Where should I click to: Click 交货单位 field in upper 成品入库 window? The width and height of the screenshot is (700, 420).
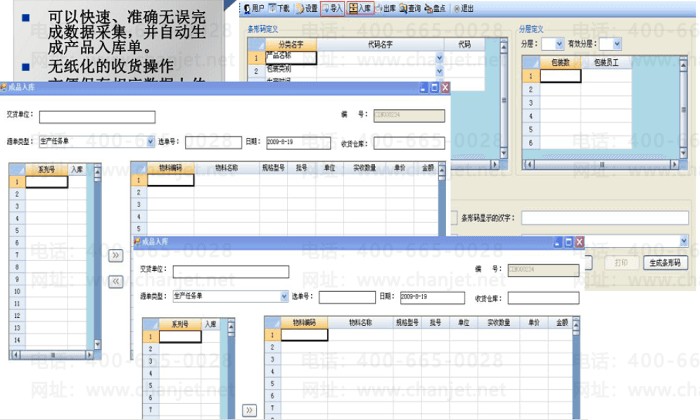[x=97, y=117]
